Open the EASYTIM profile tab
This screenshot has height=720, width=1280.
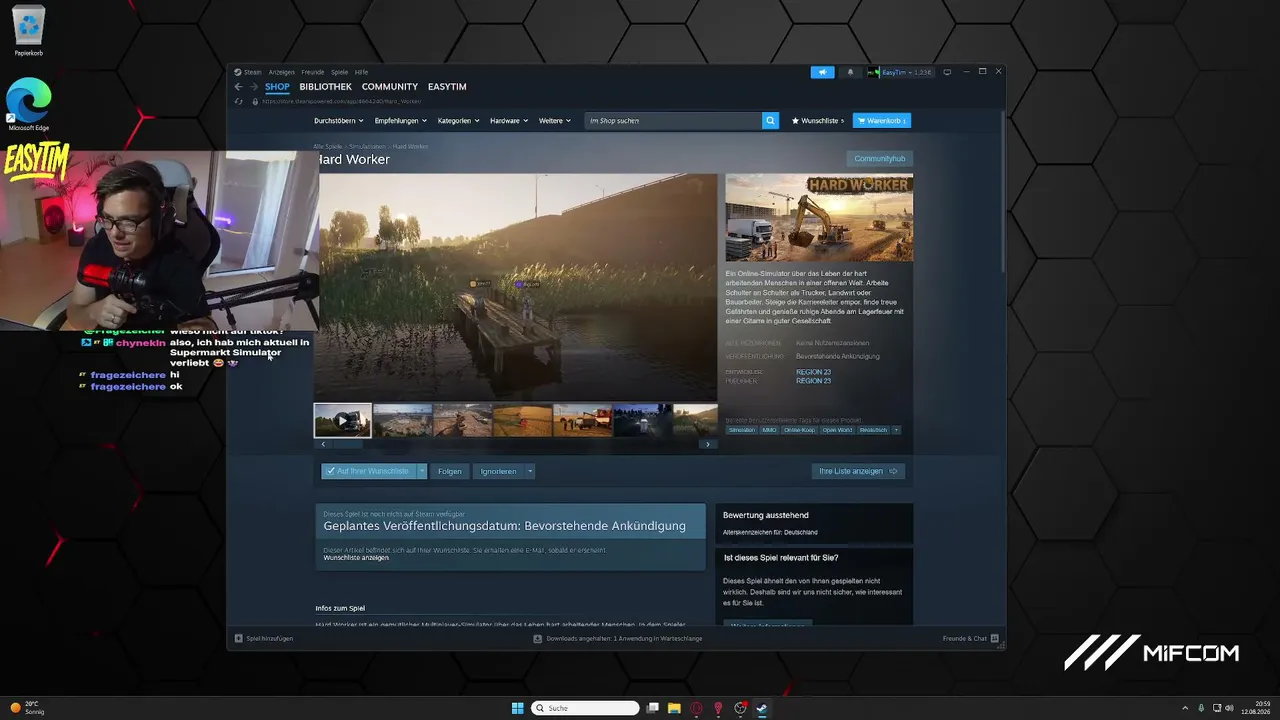pos(447,87)
